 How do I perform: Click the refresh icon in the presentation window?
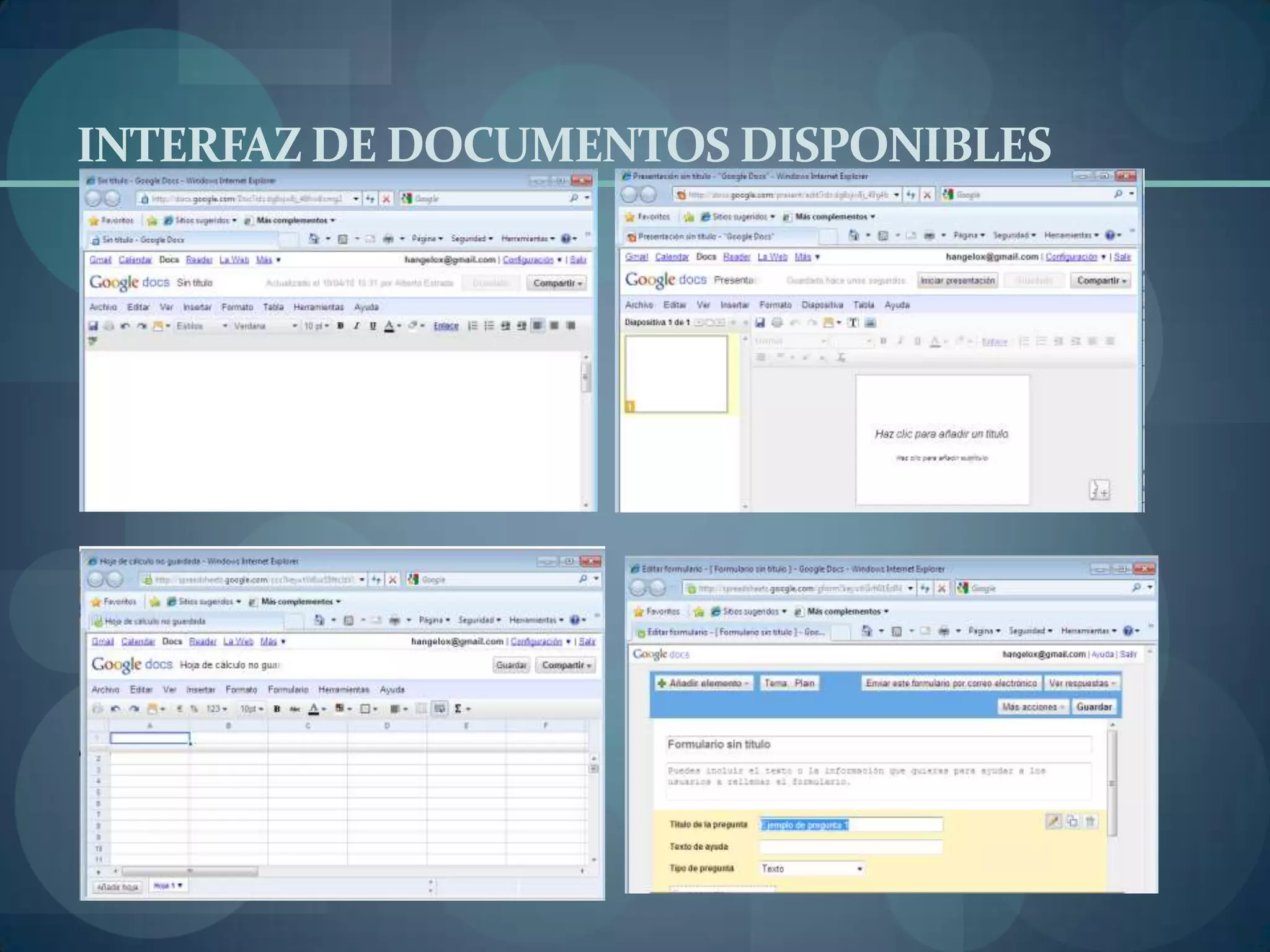(910, 195)
